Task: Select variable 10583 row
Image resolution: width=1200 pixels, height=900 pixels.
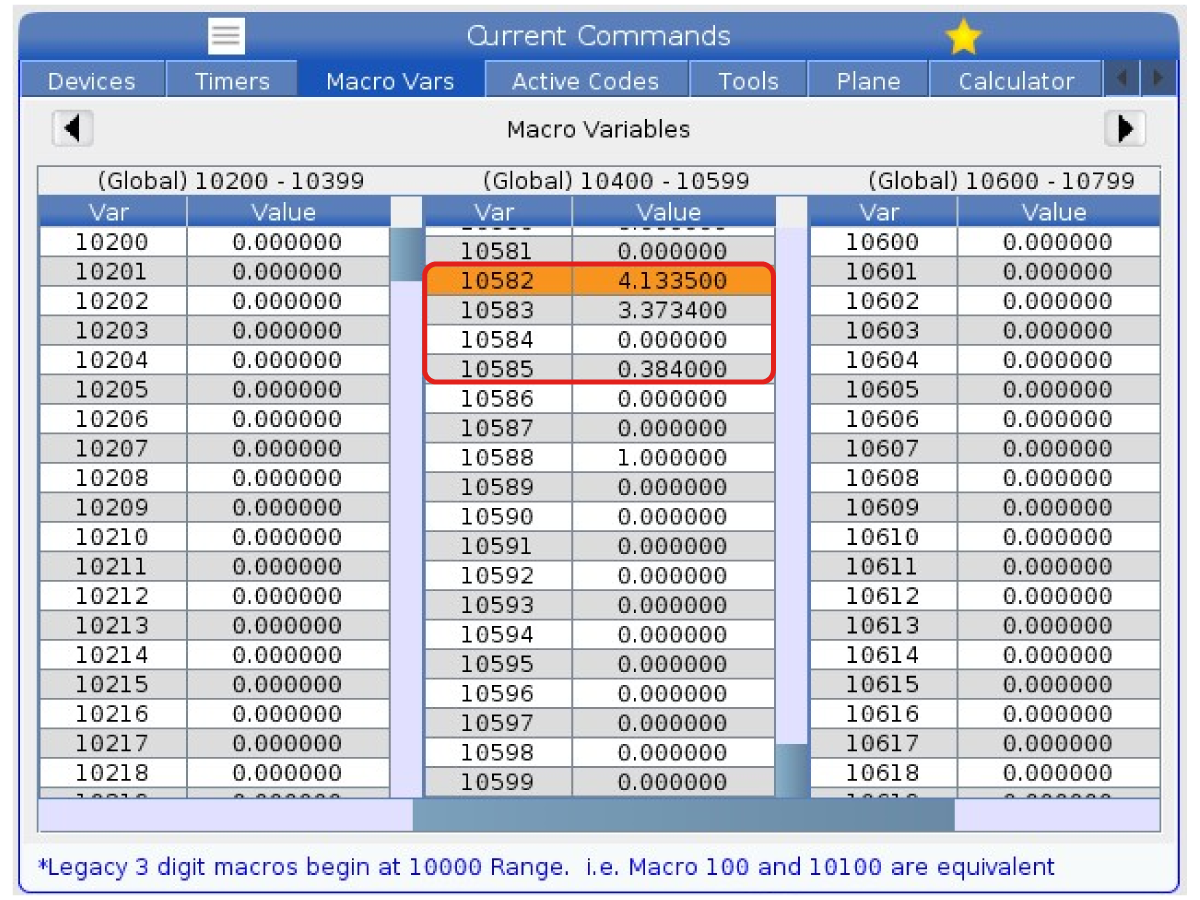Action: coord(599,310)
